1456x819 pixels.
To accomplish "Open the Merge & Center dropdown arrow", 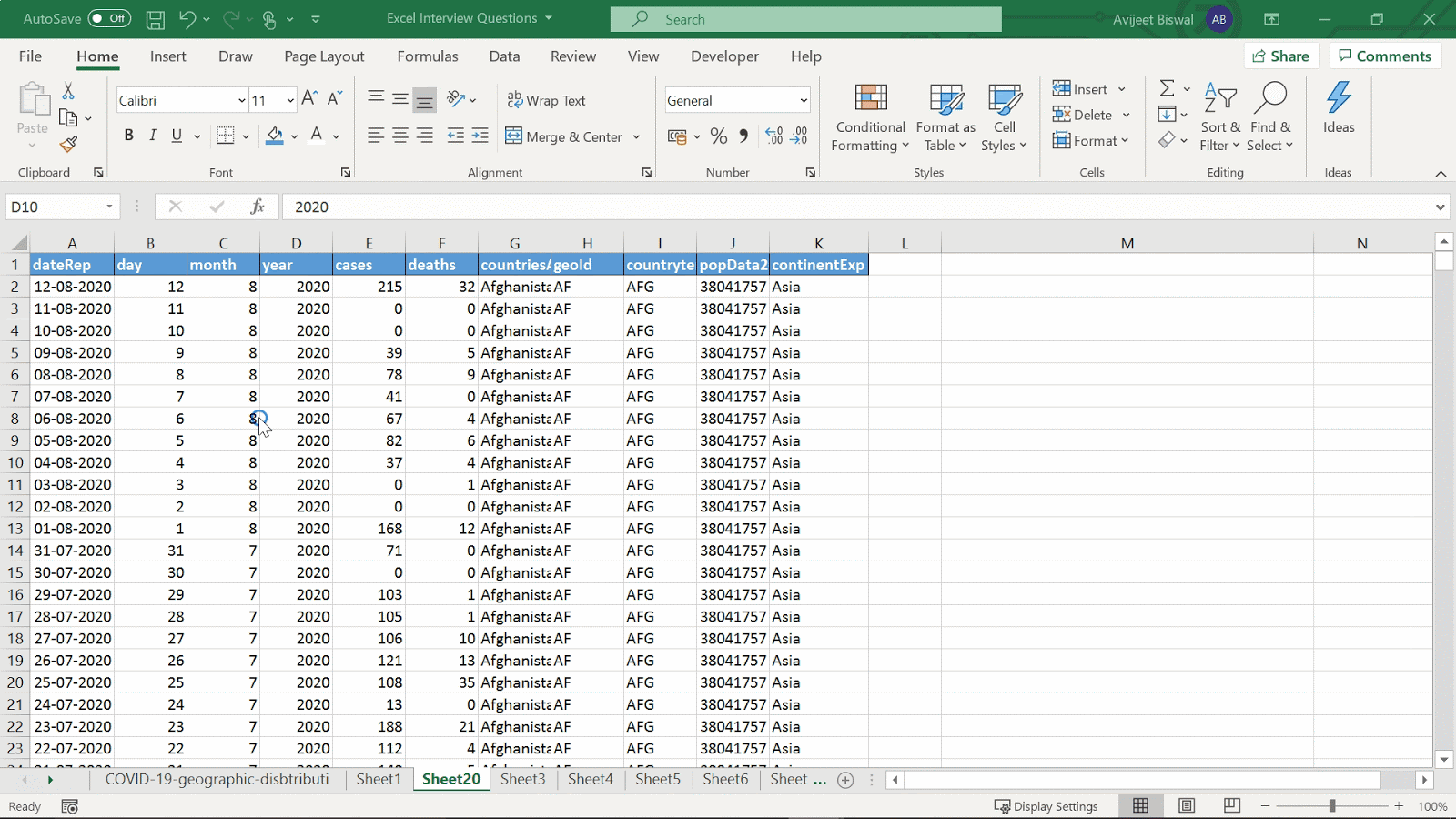I will click(636, 137).
